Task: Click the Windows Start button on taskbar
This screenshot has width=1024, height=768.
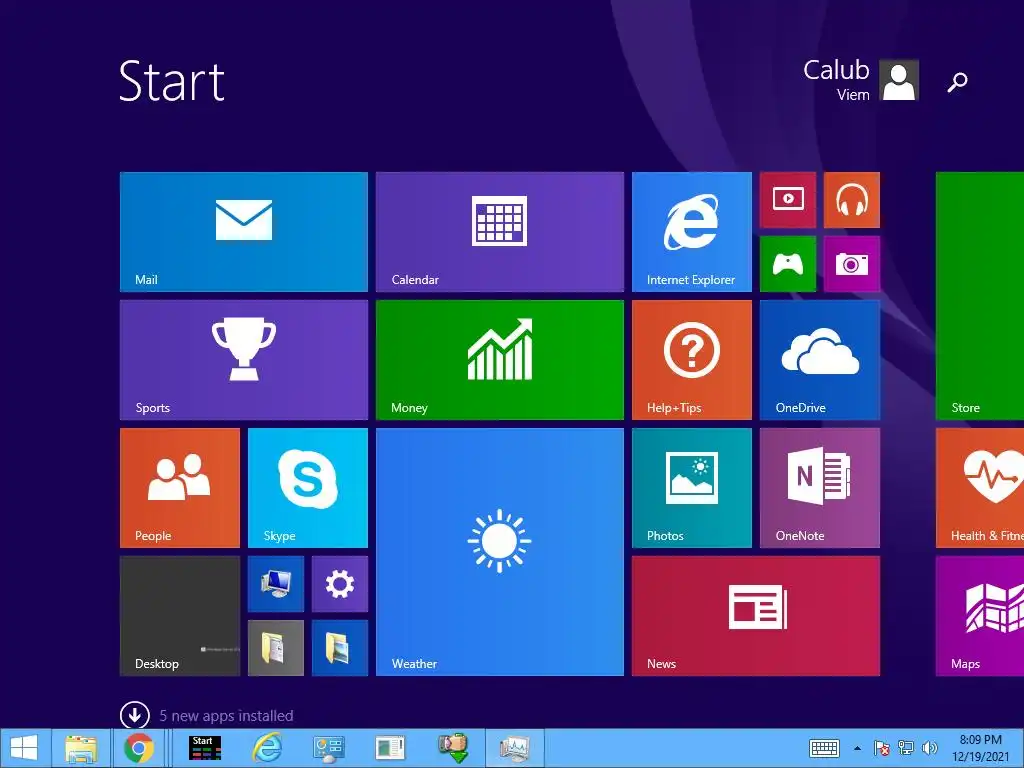Action: click(24, 748)
